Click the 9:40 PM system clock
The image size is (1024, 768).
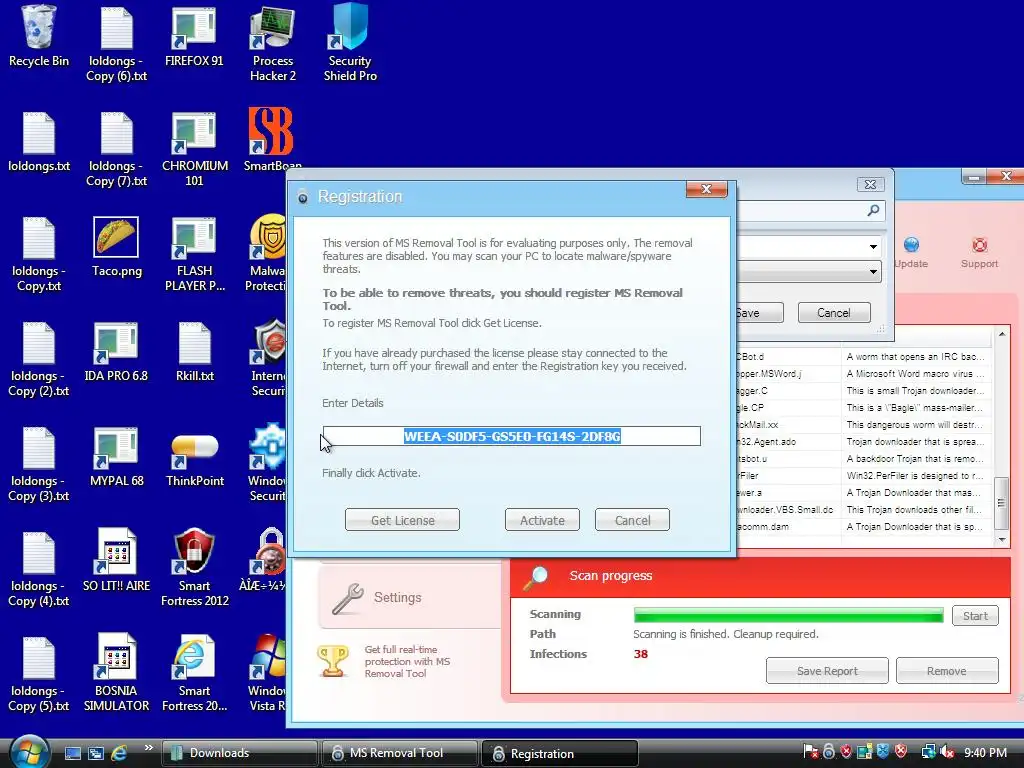click(985, 752)
